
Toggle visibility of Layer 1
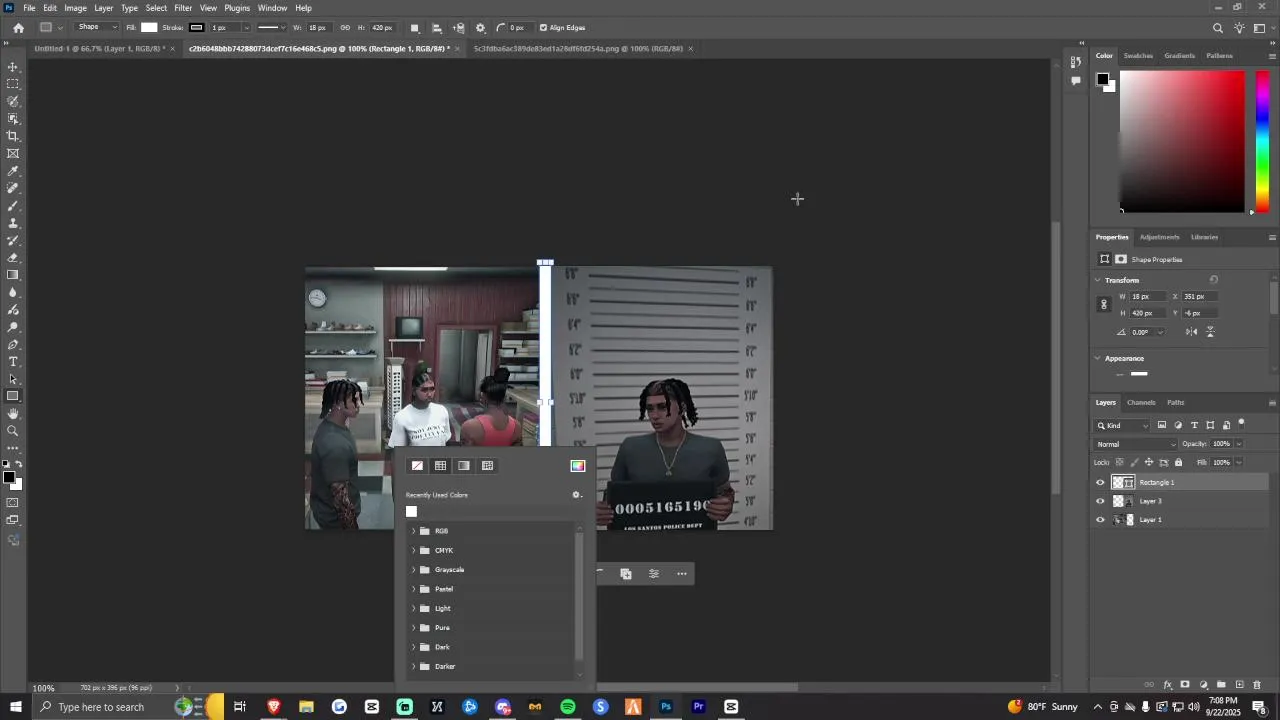pyautogui.click(x=1100, y=520)
